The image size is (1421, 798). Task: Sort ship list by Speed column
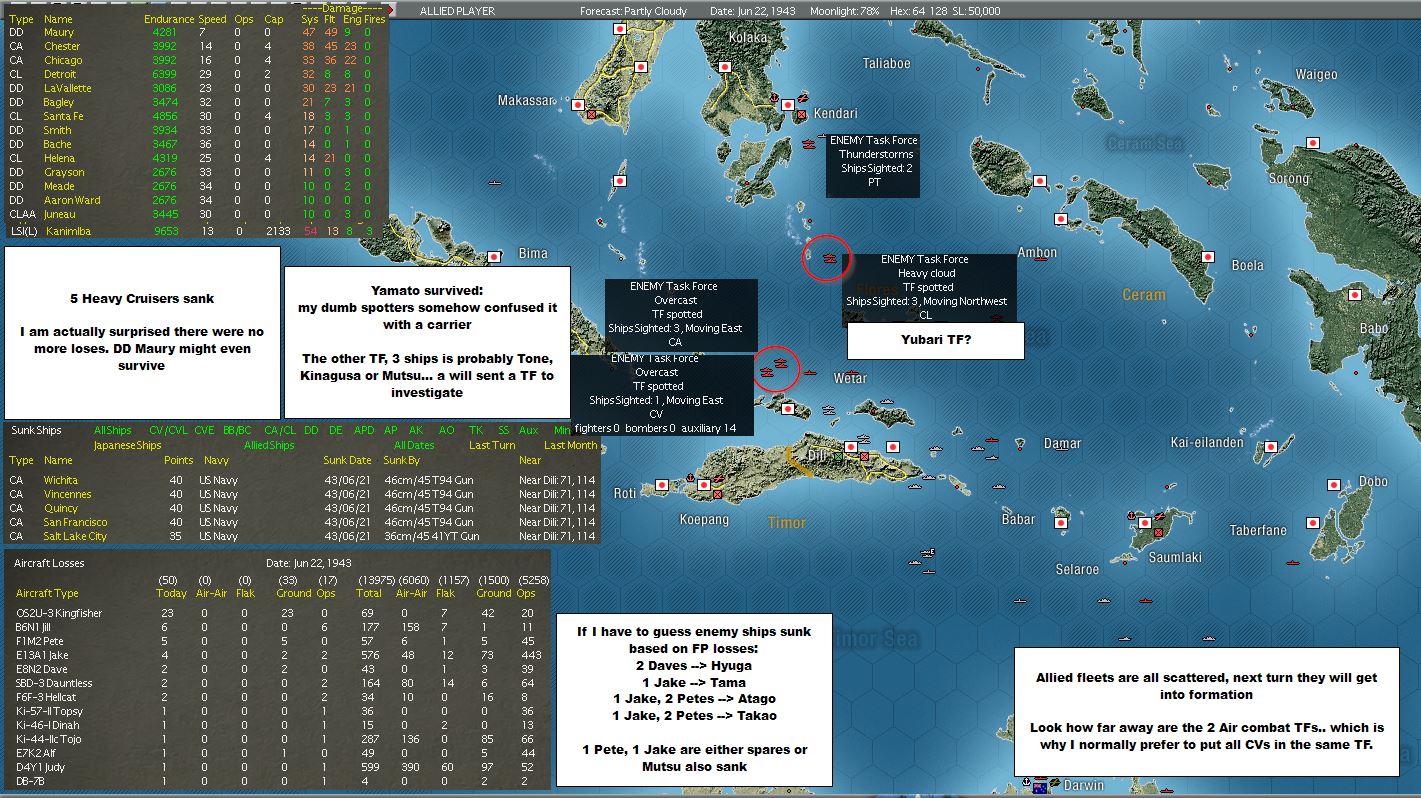(211, 19)
